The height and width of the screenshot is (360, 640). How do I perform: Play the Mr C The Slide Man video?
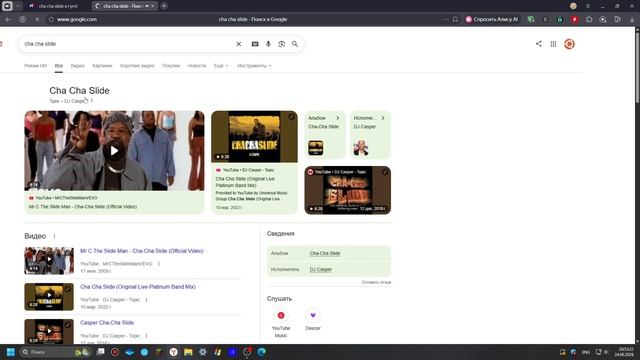[x=114, y=151]
